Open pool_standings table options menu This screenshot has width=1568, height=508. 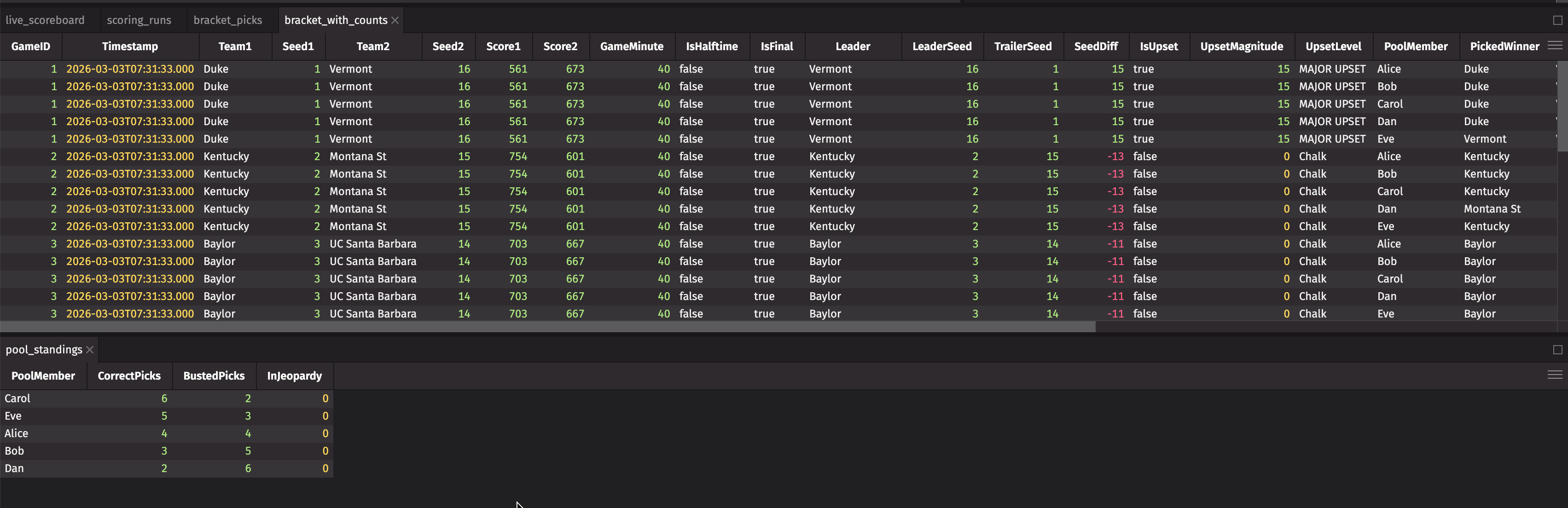(1555, 375)
